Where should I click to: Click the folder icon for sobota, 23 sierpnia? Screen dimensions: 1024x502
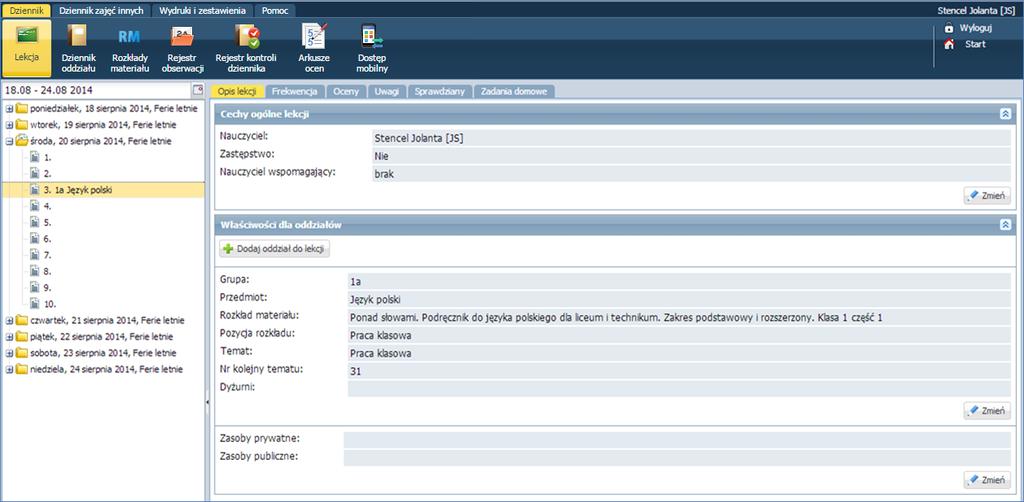click(x=22, y=353)
